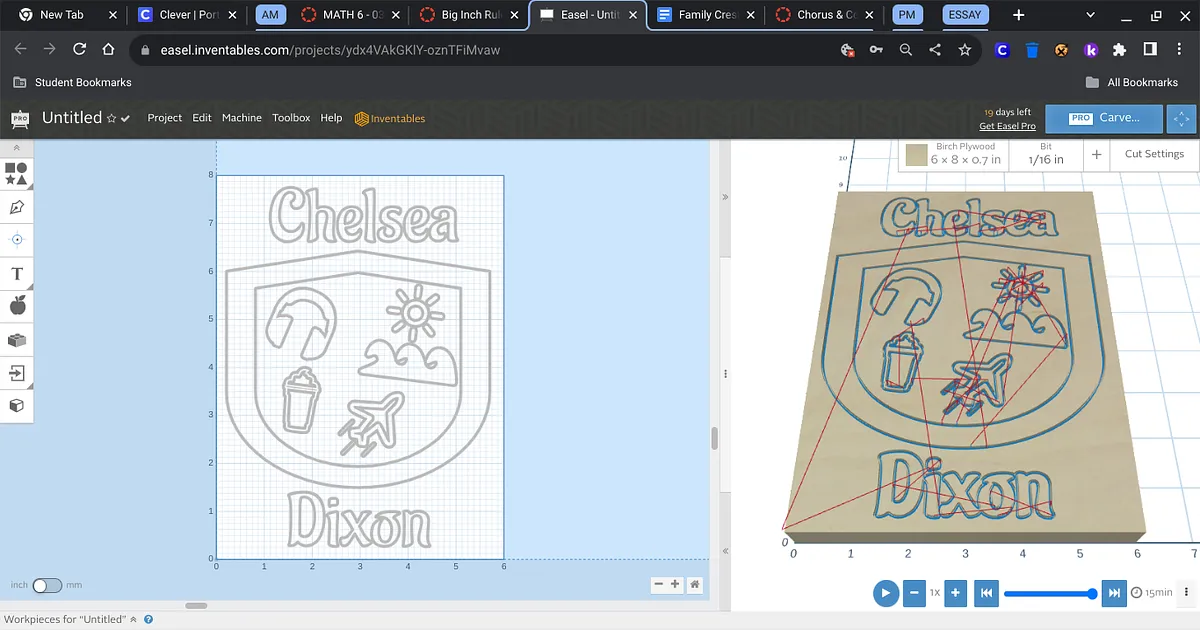Open the Toolbox menu

tap(291, 118)
